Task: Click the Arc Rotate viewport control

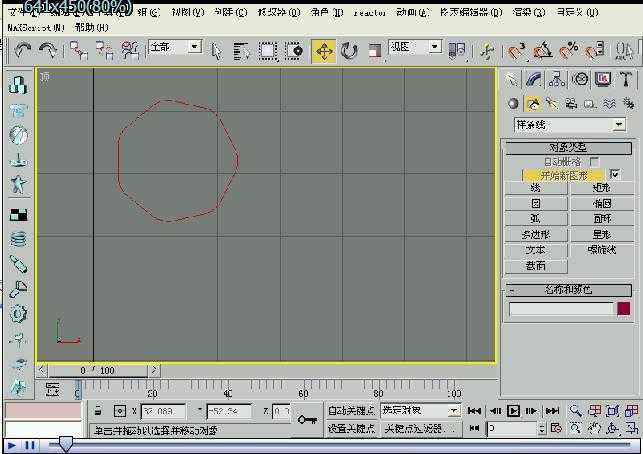Action: pos(613,428)
